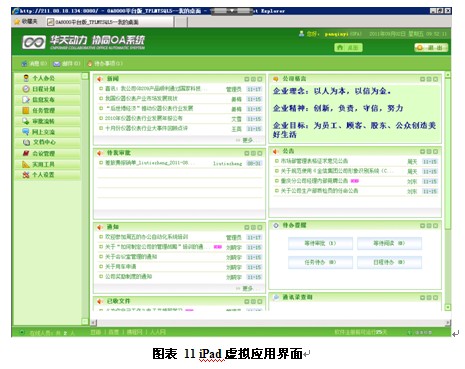
Task: Open 网上交流 online chat module
Action: point(43,132)
